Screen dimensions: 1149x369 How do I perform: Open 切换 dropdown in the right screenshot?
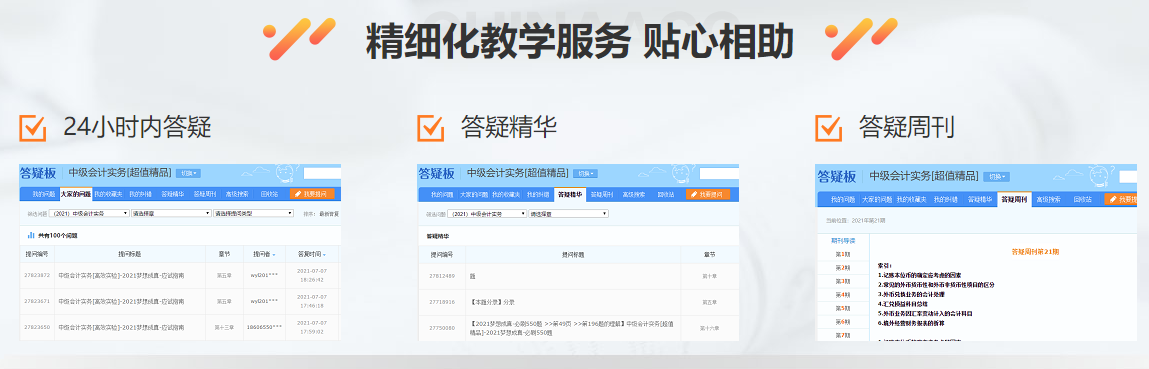[x=997, y=176]
